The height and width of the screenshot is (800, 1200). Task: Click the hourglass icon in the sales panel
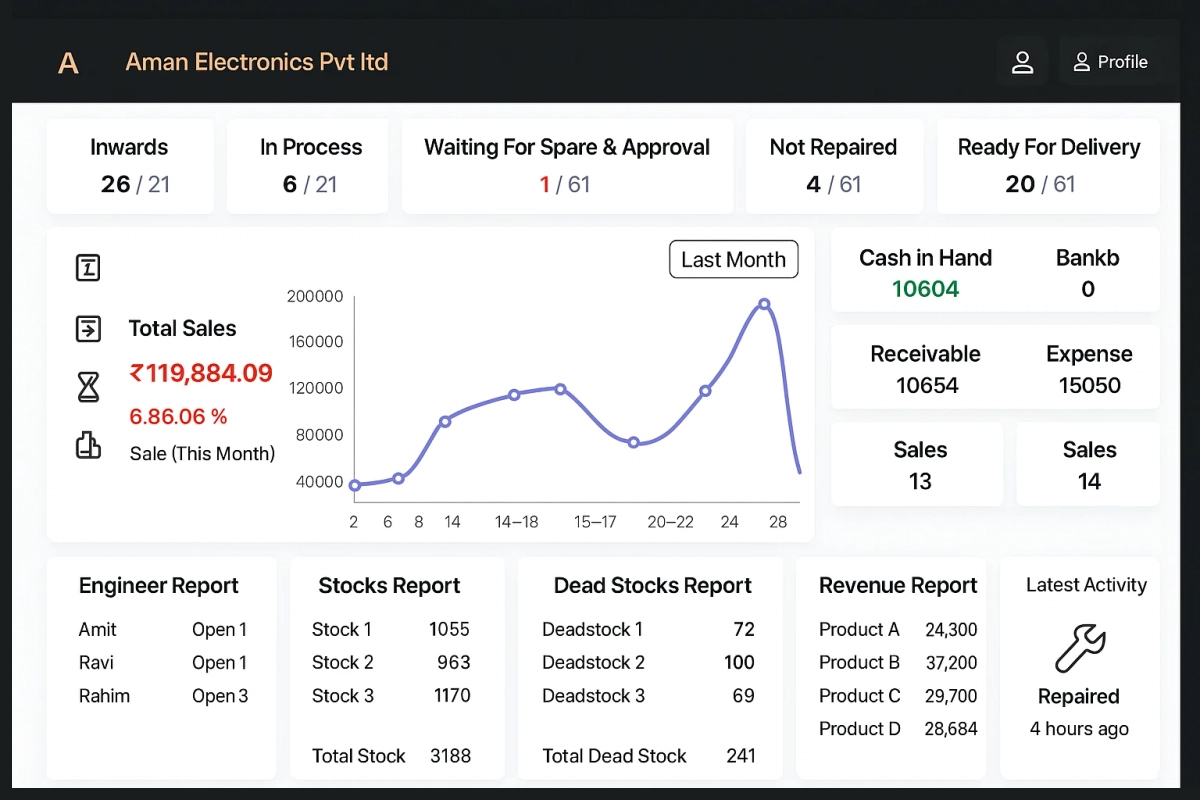tap(88, 387)
